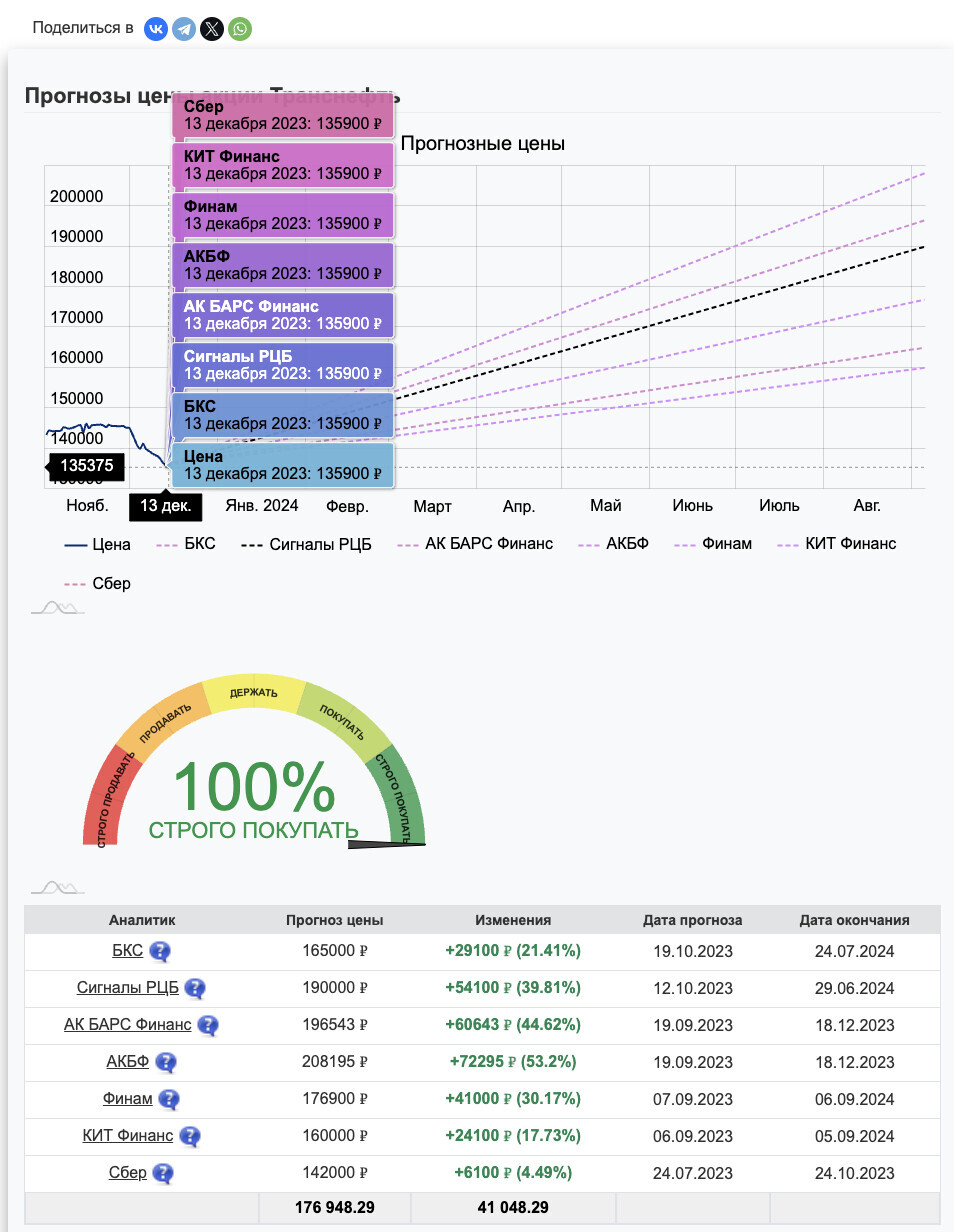Click the Прогноз цены column header
Image resolution: width=954 pixels, height=1232 pixels.
[335, 920]
